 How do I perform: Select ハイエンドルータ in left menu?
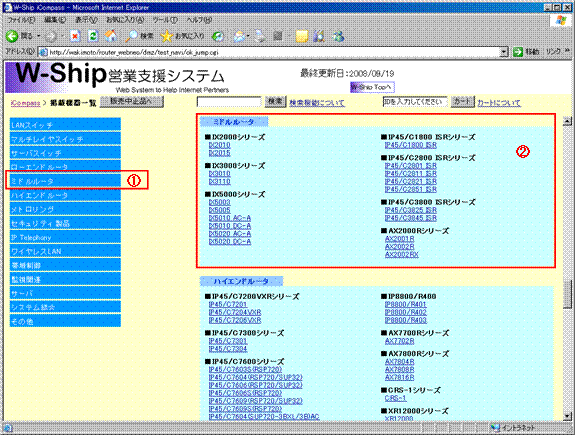pos(65,195)
